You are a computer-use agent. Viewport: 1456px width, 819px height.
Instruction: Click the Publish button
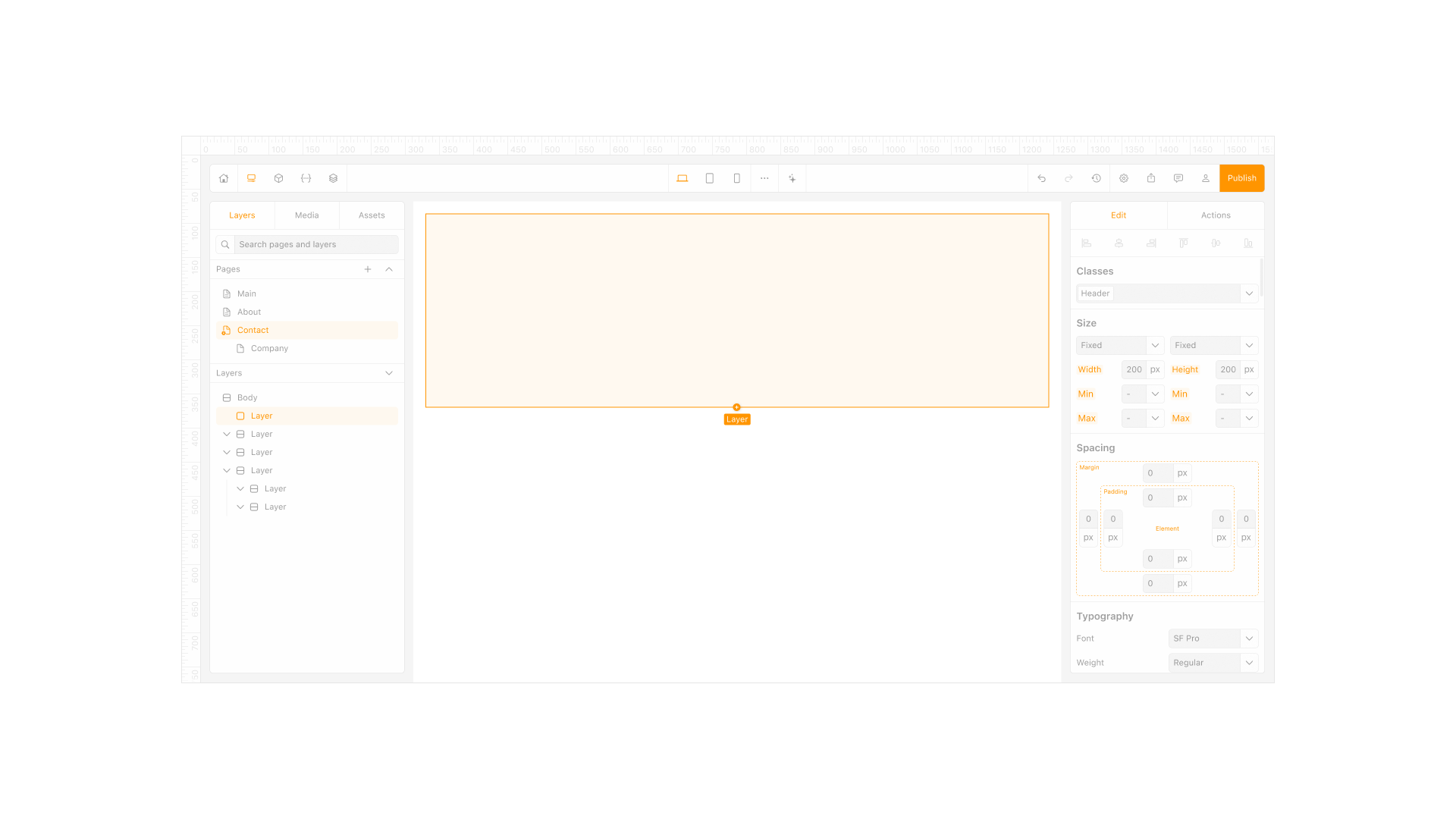1242,178
